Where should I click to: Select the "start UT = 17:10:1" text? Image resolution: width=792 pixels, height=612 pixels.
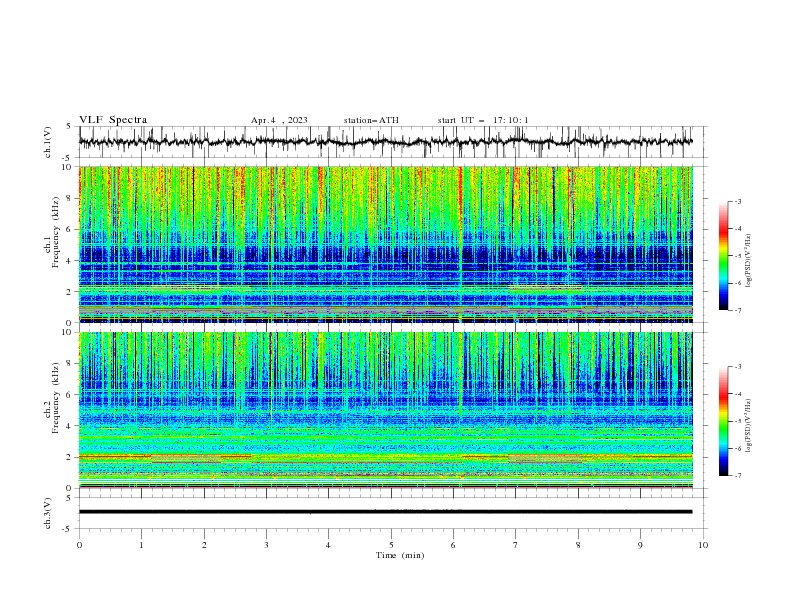pyautogui.click(x=483, y=120)
